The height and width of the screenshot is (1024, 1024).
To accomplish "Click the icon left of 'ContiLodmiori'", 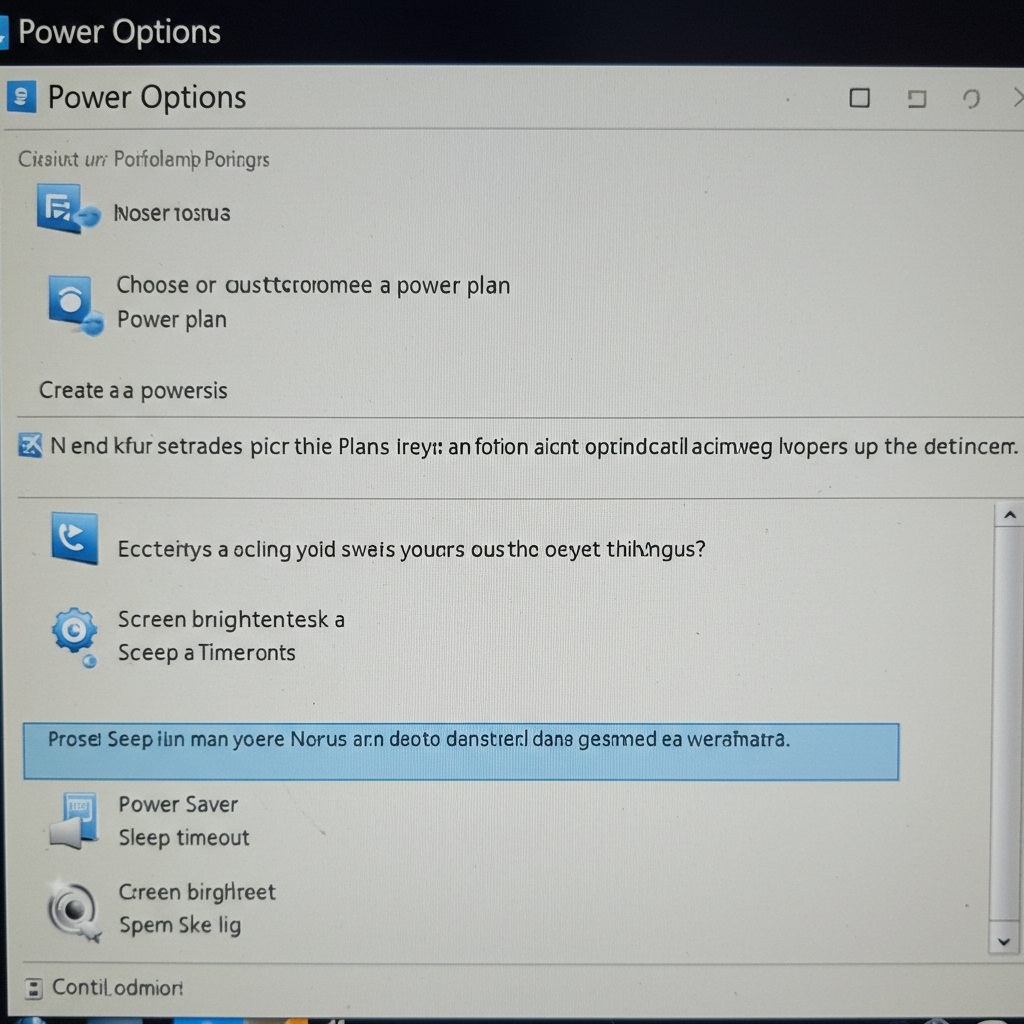I will [34, 988].
